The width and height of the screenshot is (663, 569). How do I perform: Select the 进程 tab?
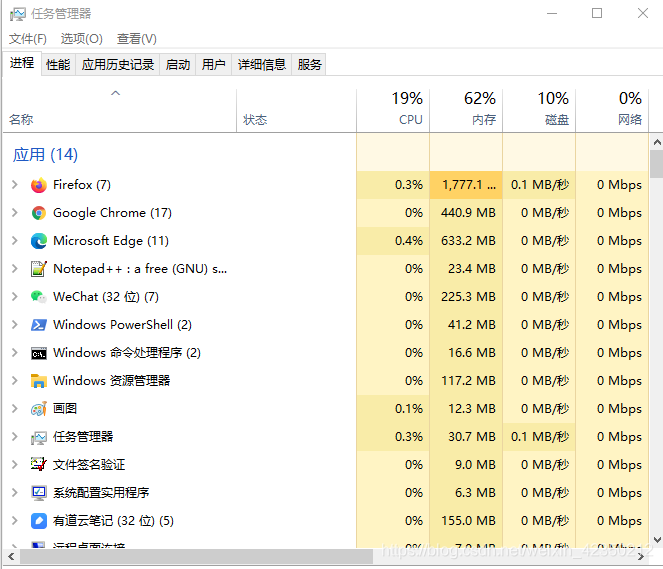tap(22, 63)
